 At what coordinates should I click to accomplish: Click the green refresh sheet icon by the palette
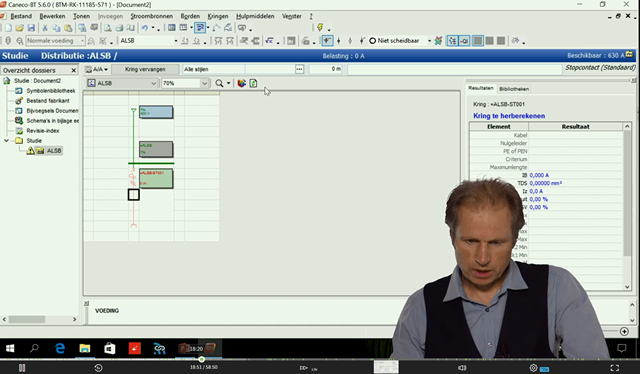(x=253, y=83)
